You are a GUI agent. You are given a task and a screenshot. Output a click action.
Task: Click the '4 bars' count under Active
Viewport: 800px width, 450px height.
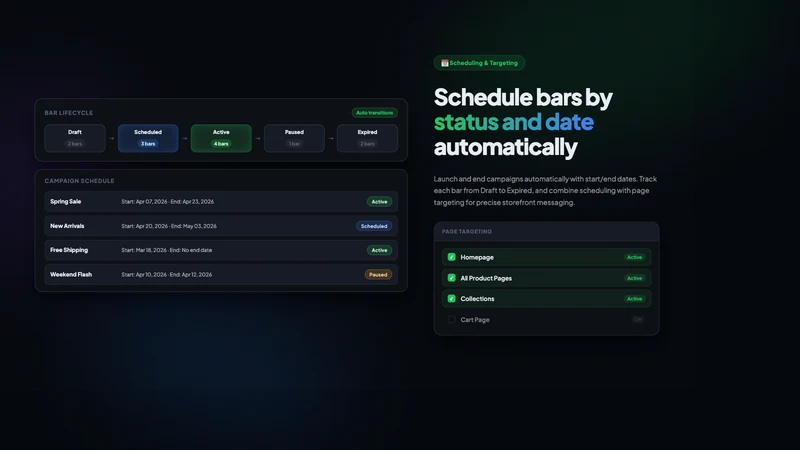tap(221, 144)
